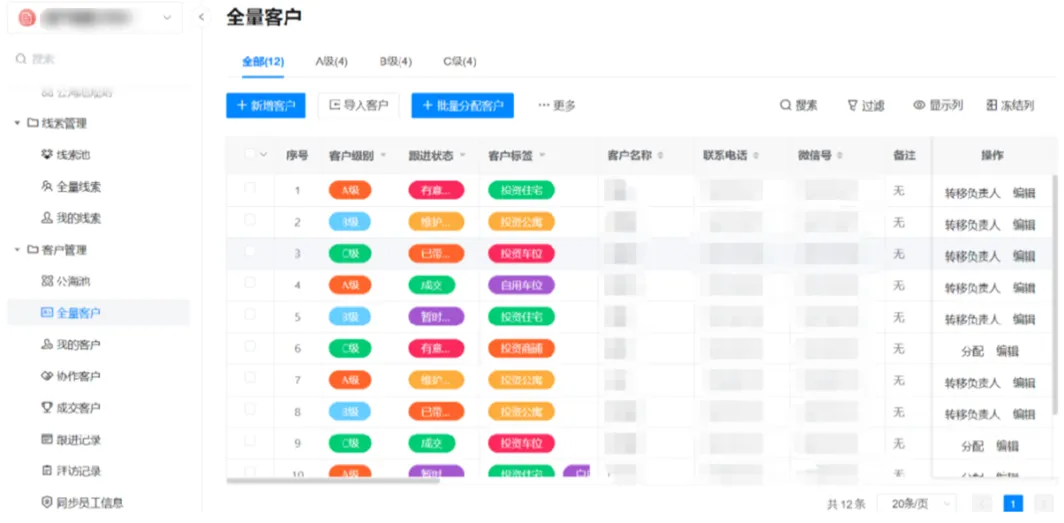The image size is (1064, 523).
Task: Click the 自用车位 tag in row 4
Action: (x=521, y=285)
